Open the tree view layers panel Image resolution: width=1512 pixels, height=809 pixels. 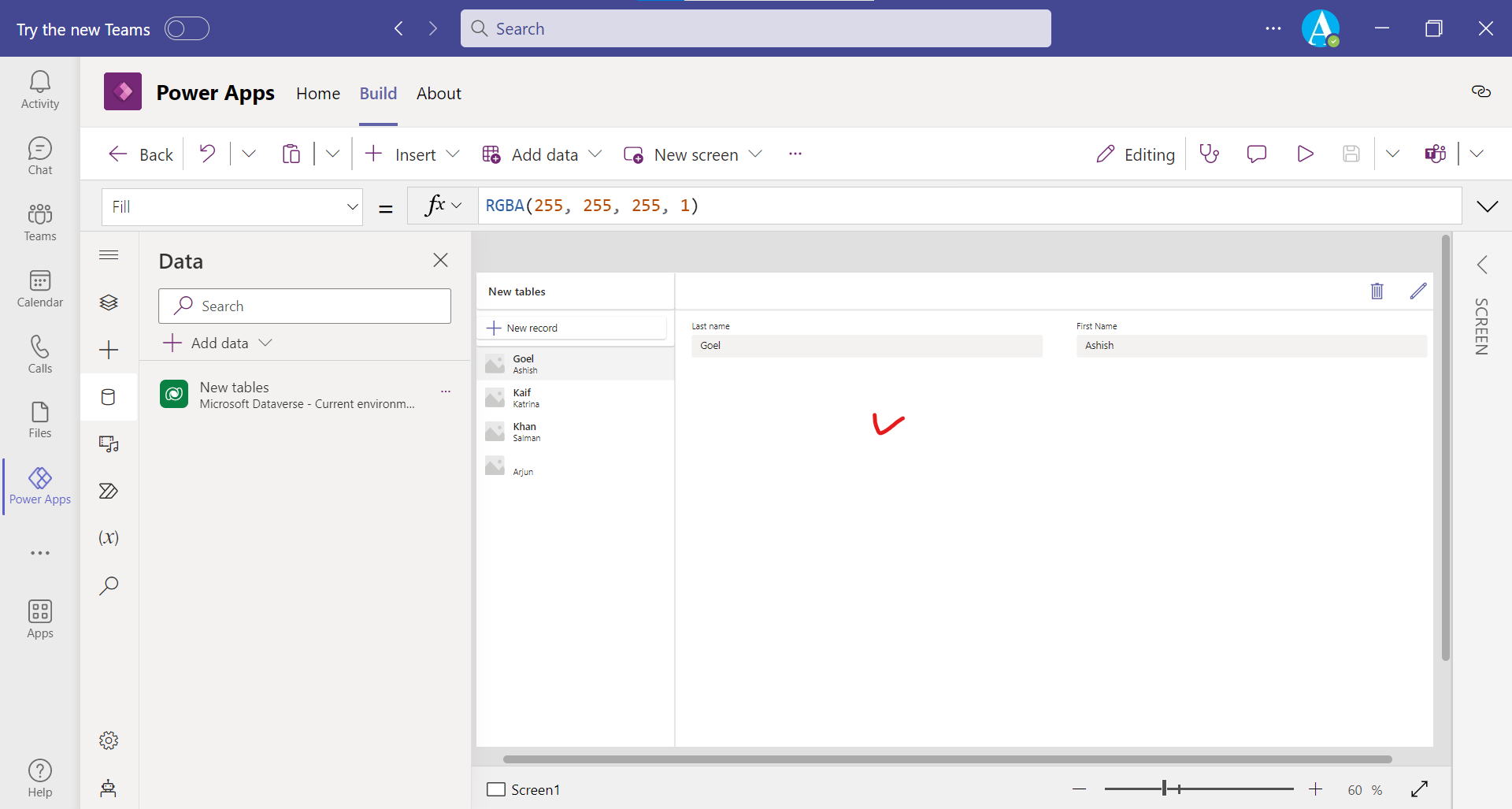[108, 302]
